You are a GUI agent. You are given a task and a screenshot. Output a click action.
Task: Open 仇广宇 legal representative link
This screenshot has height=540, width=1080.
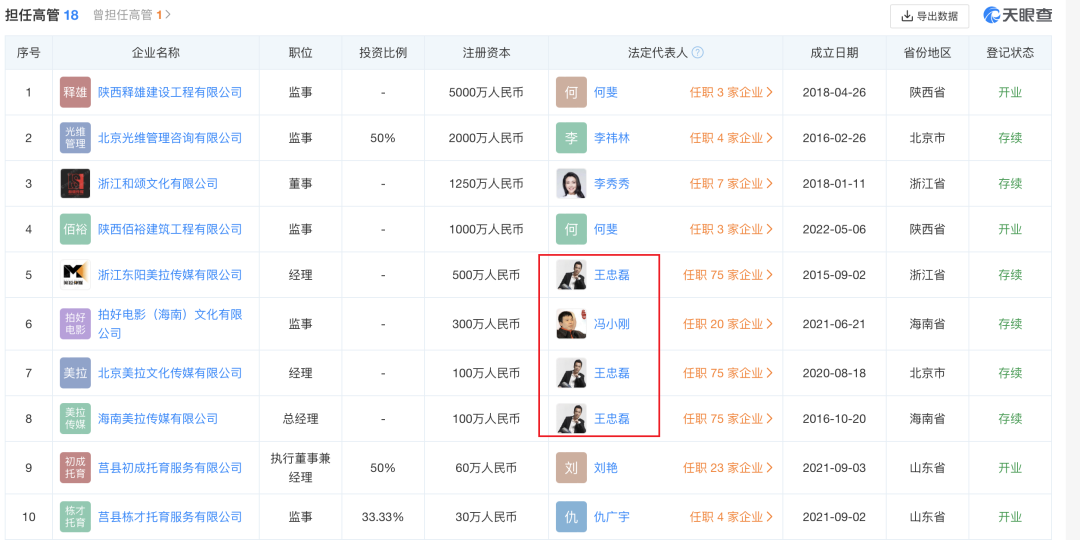click(611, 517)
